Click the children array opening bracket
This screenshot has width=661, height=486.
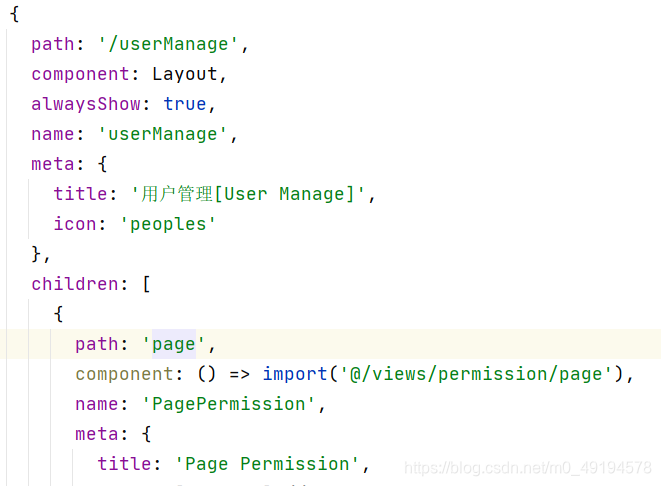(x=146, y=284)
